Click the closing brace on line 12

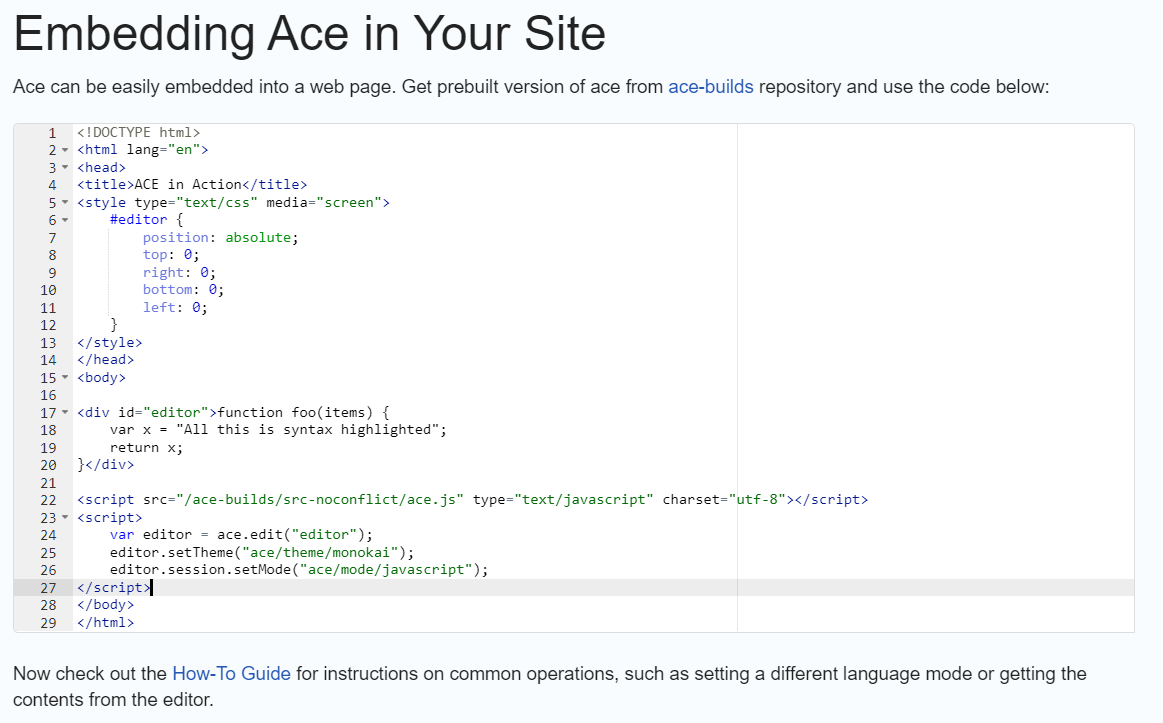tap(113, 324)
